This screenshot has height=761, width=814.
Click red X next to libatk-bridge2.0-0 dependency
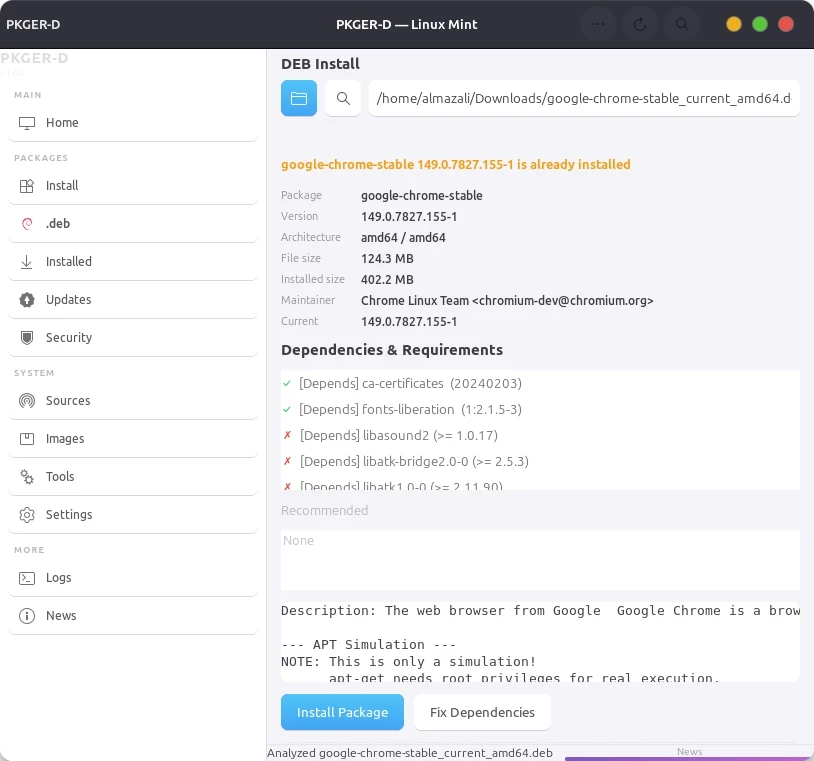[288, 461]
